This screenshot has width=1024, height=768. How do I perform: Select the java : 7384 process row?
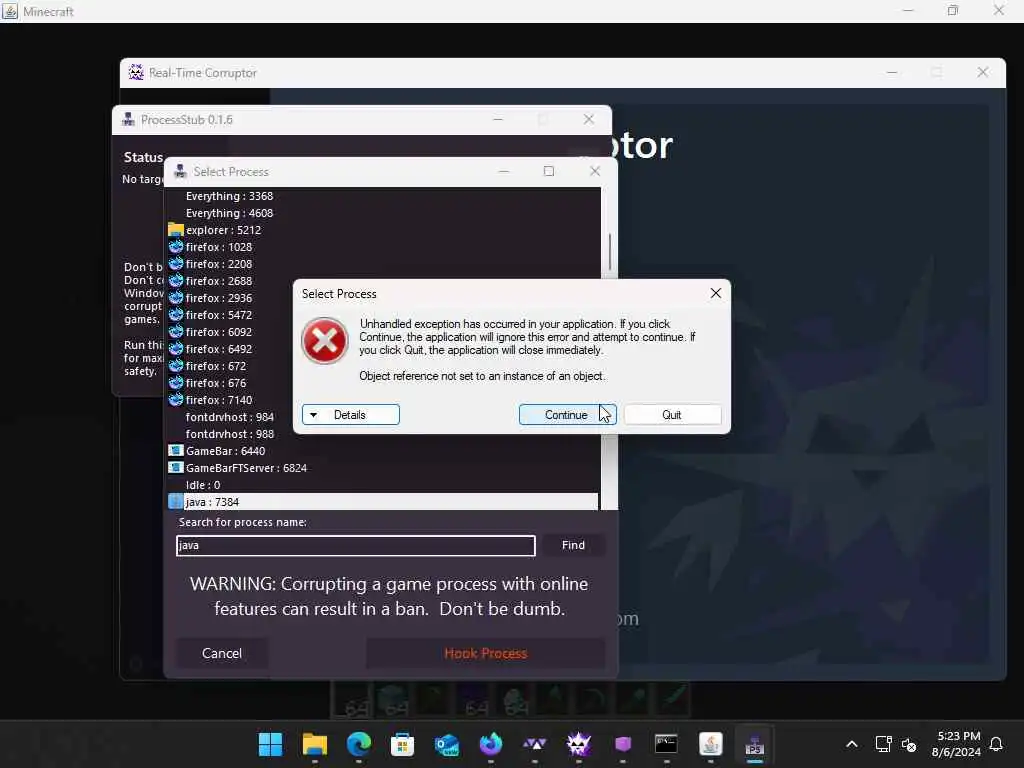383,502
